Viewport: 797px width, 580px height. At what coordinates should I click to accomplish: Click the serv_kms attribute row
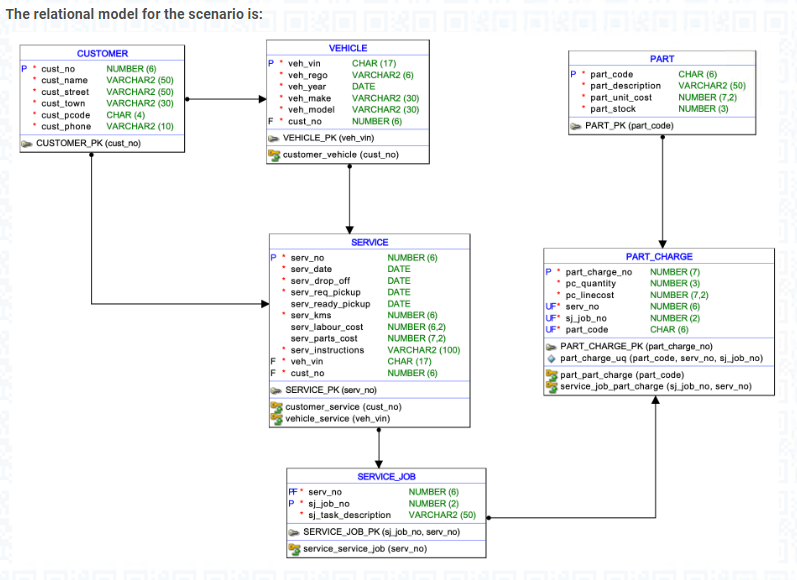click(x=370, y=315)
